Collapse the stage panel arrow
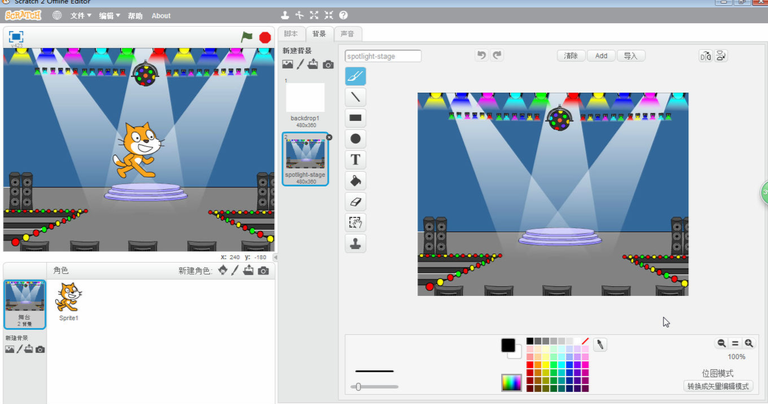The image size is (768, 404). [275, 257]
